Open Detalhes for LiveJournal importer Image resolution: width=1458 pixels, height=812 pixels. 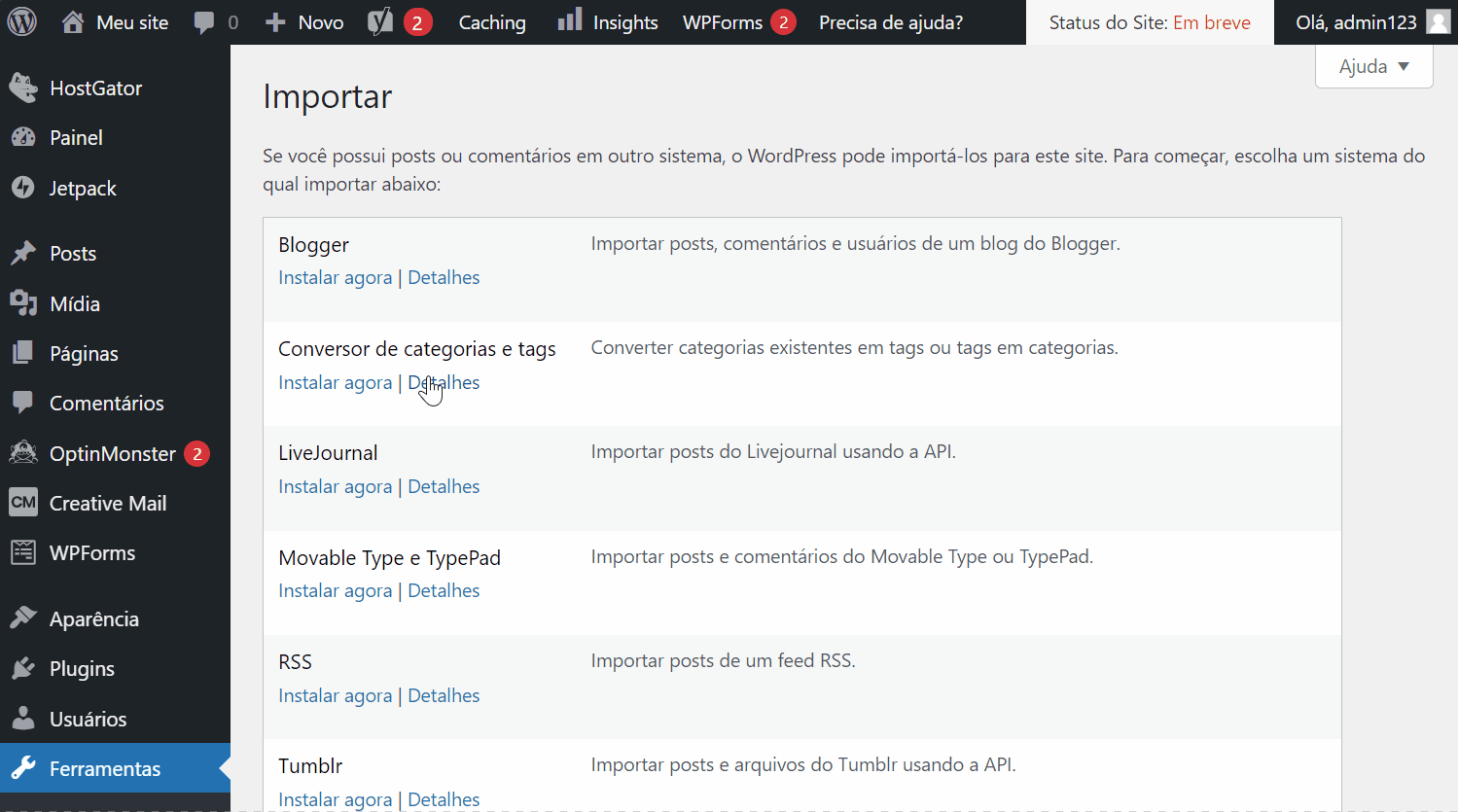tap(444, 486)
